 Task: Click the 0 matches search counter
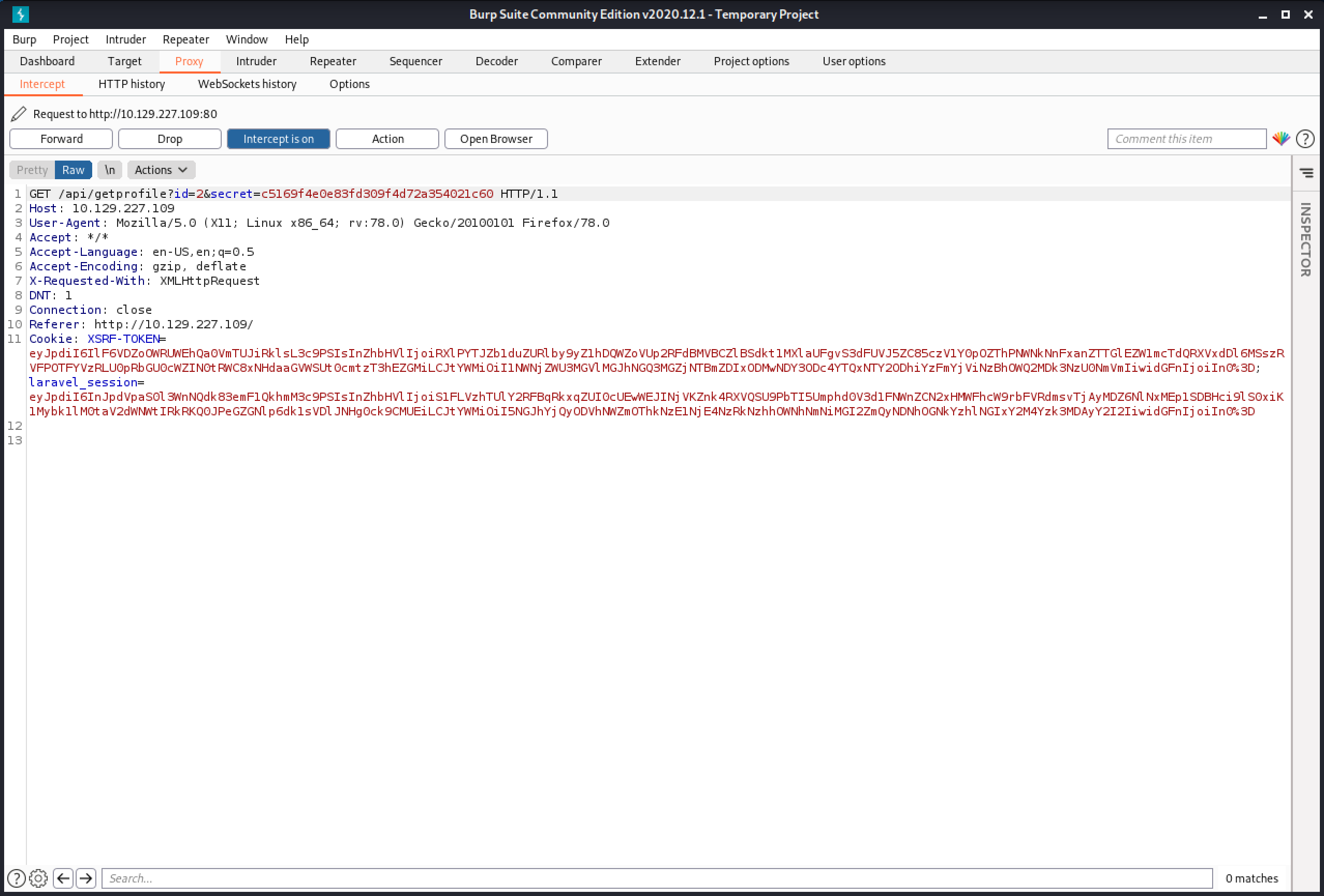coord(1251,878)
